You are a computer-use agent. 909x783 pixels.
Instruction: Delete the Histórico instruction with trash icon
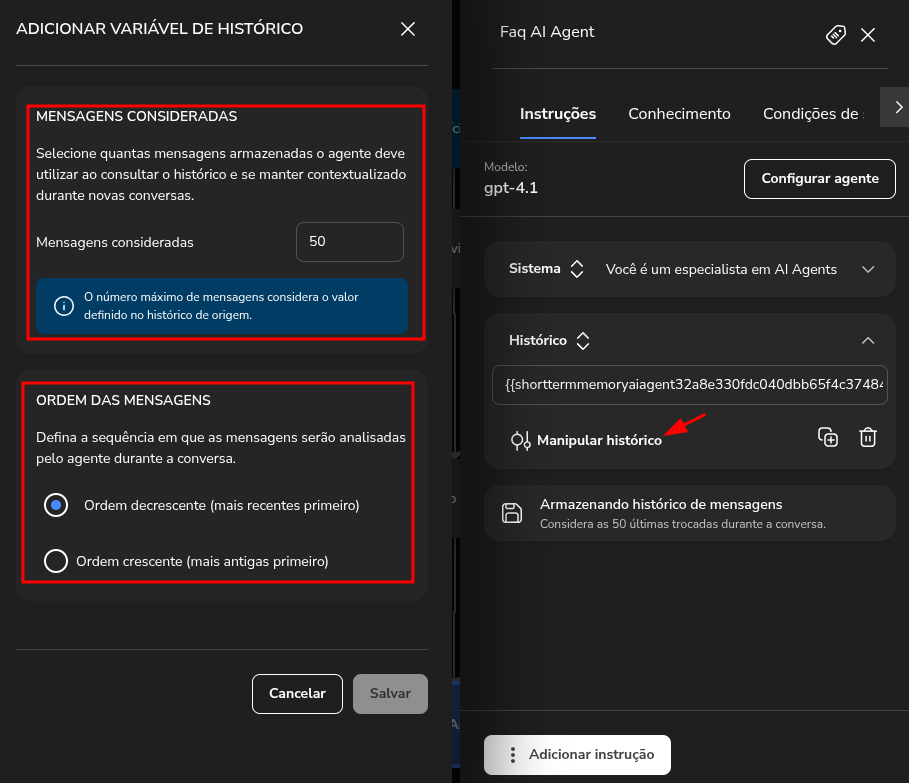click(868, 437)
